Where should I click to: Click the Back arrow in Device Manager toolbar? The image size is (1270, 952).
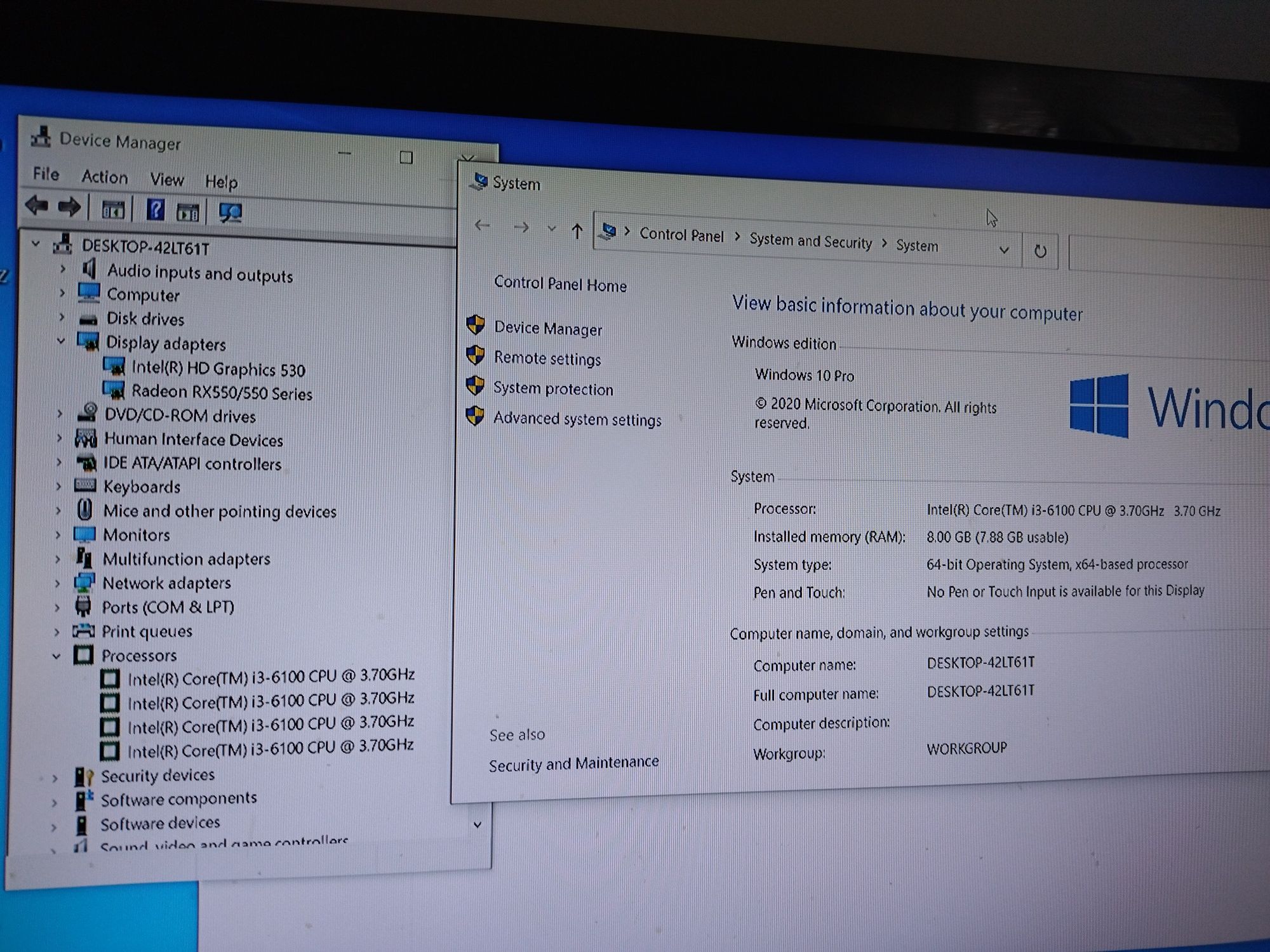tap(37, 206)
